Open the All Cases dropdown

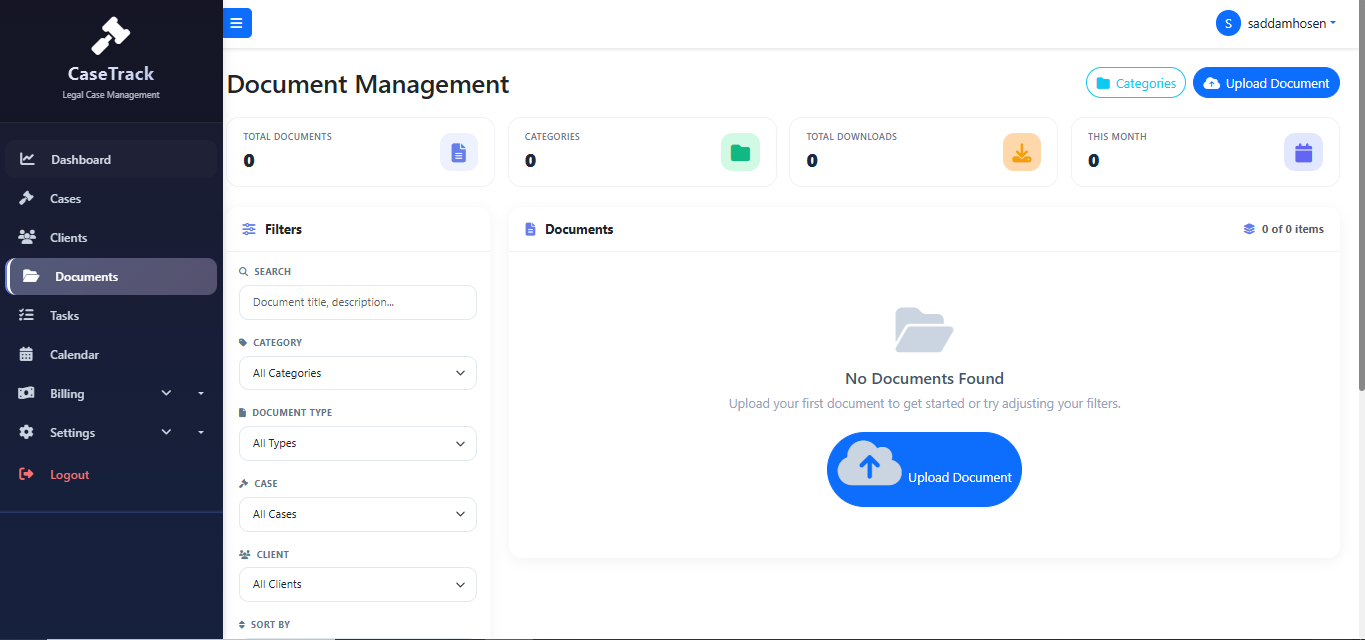pyautogui.click(x=358, y=514)
